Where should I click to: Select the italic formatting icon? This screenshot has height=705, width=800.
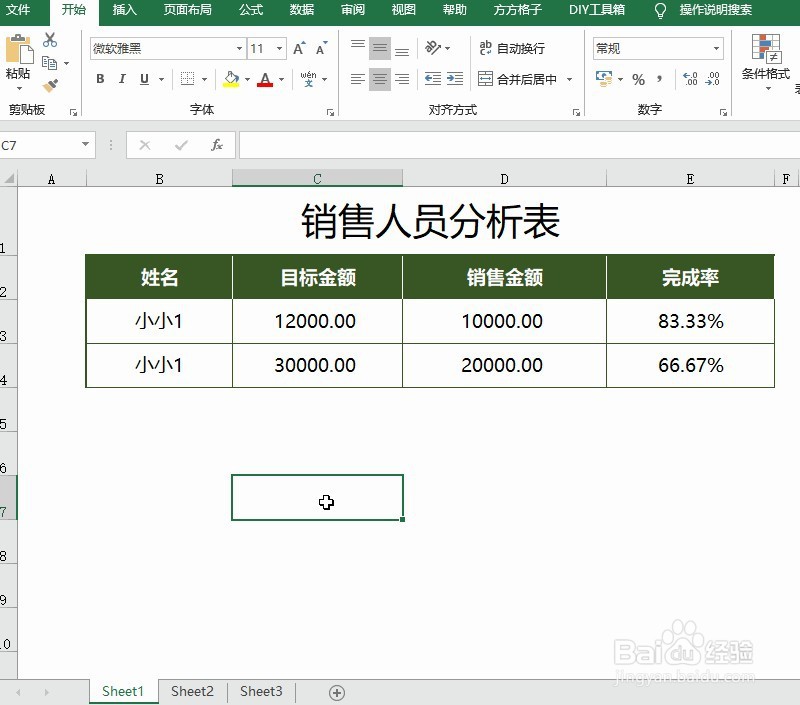121,79
